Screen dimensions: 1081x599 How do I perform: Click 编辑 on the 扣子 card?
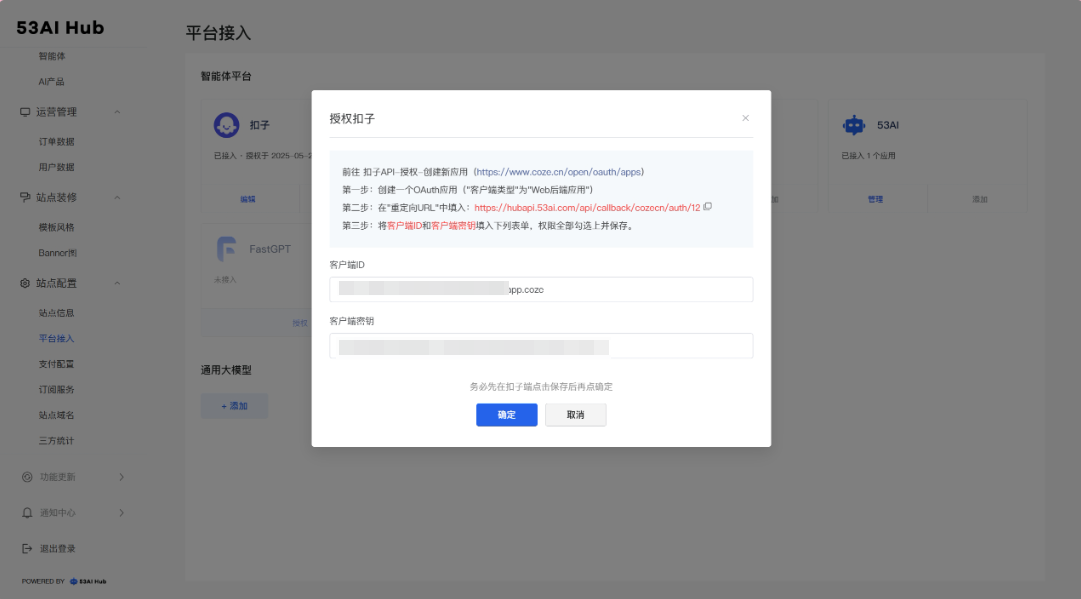[x=247, y=199]
